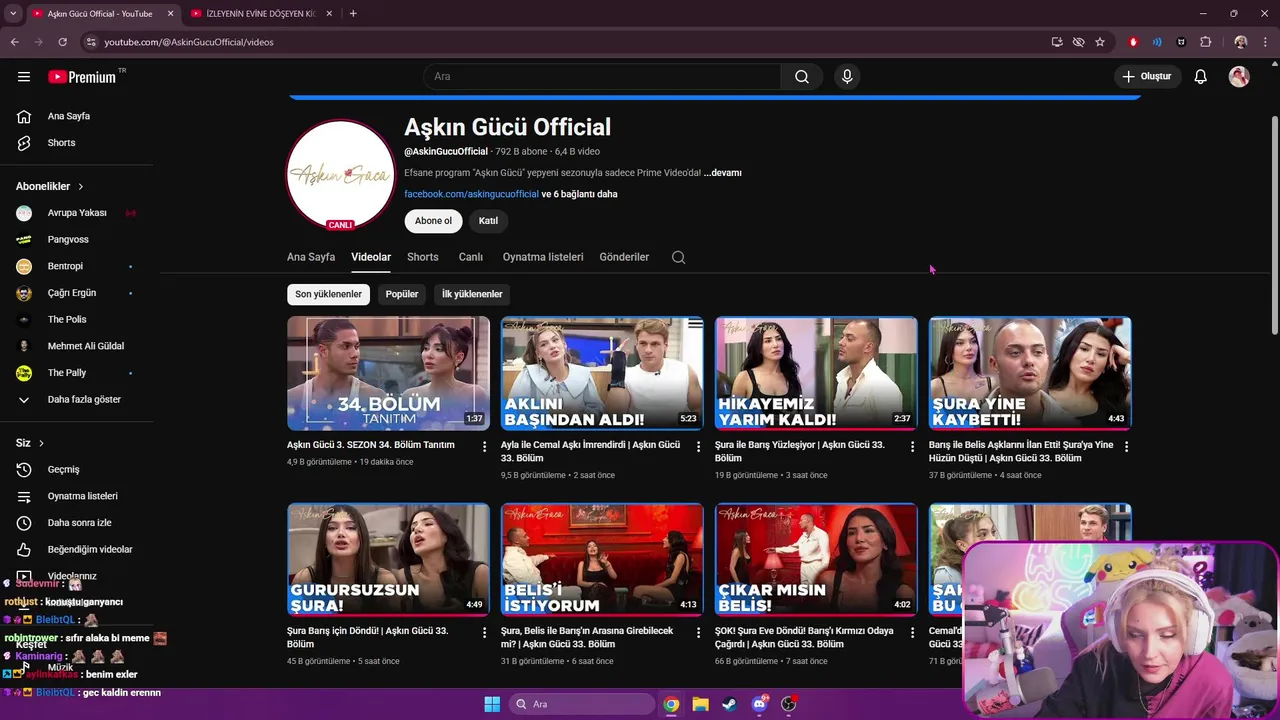Screen dimensions: 1280x720
Task: Click the Windows taskbar Ara search box
Action: click(x=581, y=704)
